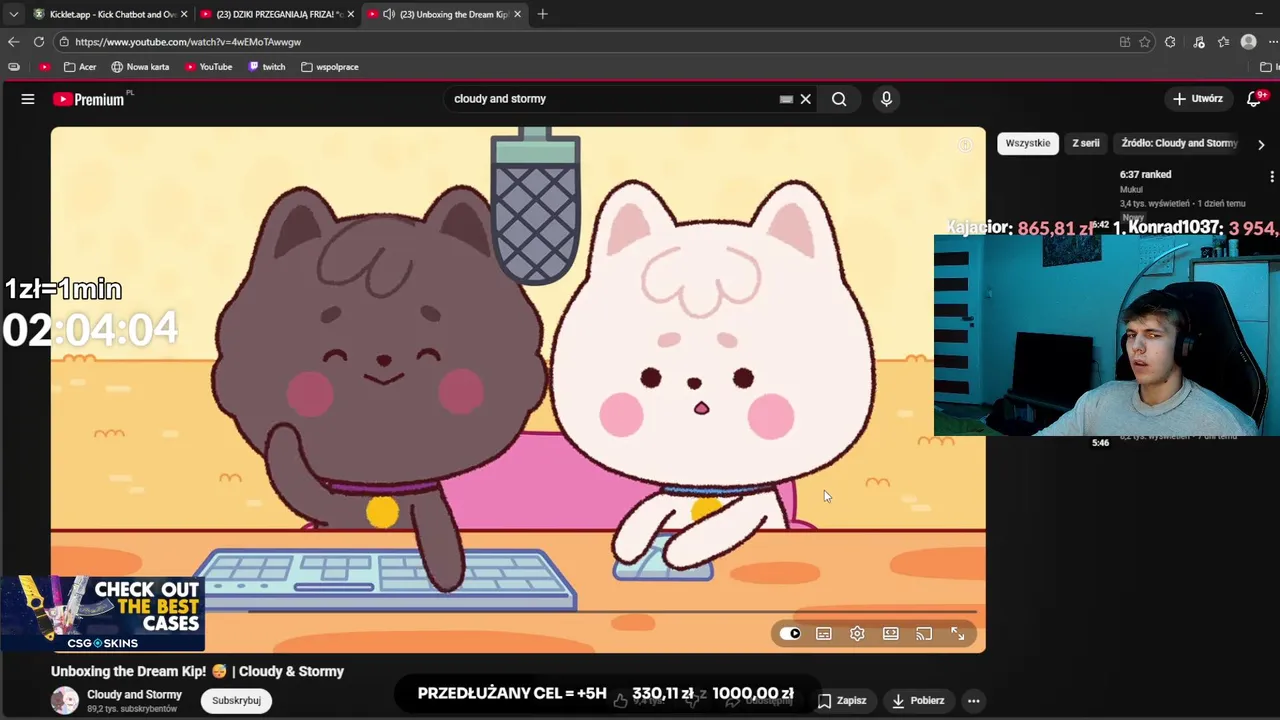This screenshot has height=720, width=1280.
Task: Open the twitch bookmark
Action: tap(266, 67)
